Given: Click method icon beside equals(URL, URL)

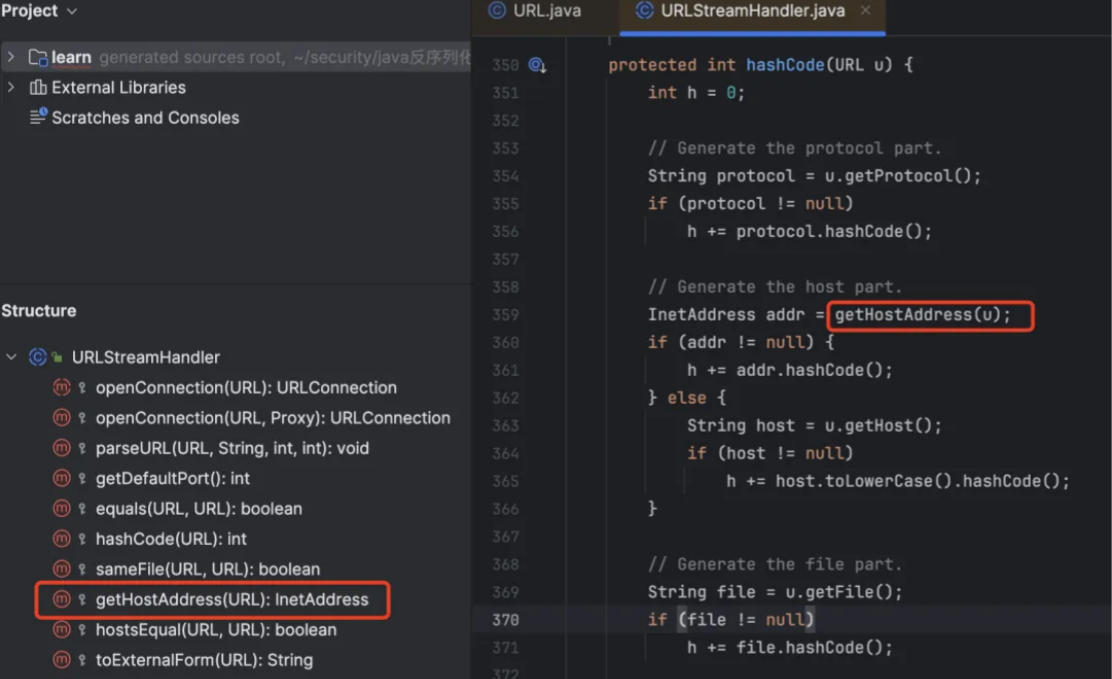Looking at the screenshot, I should (x=62, y=509).
